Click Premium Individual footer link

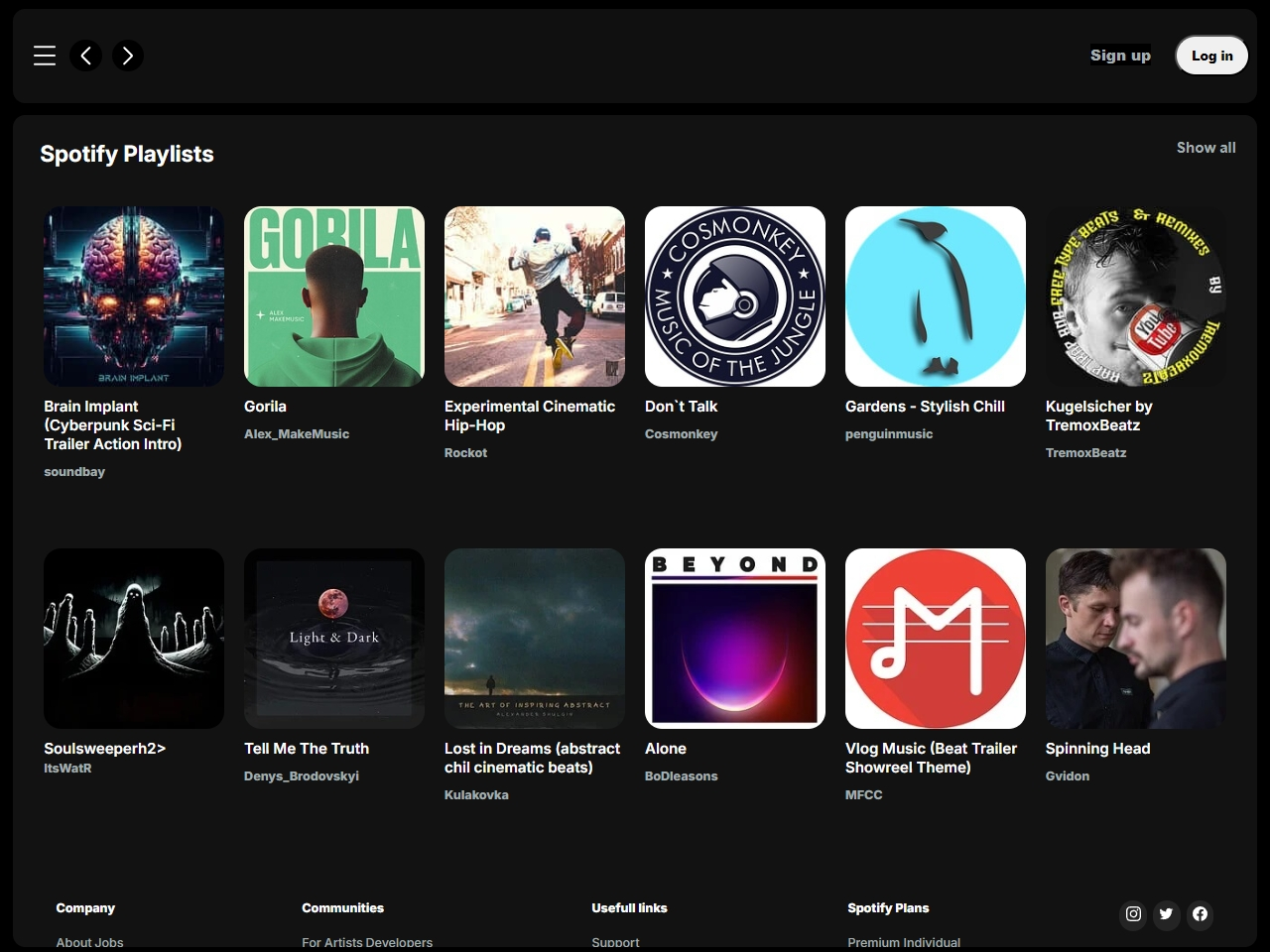pyautogui.click(x=904, y=942)
